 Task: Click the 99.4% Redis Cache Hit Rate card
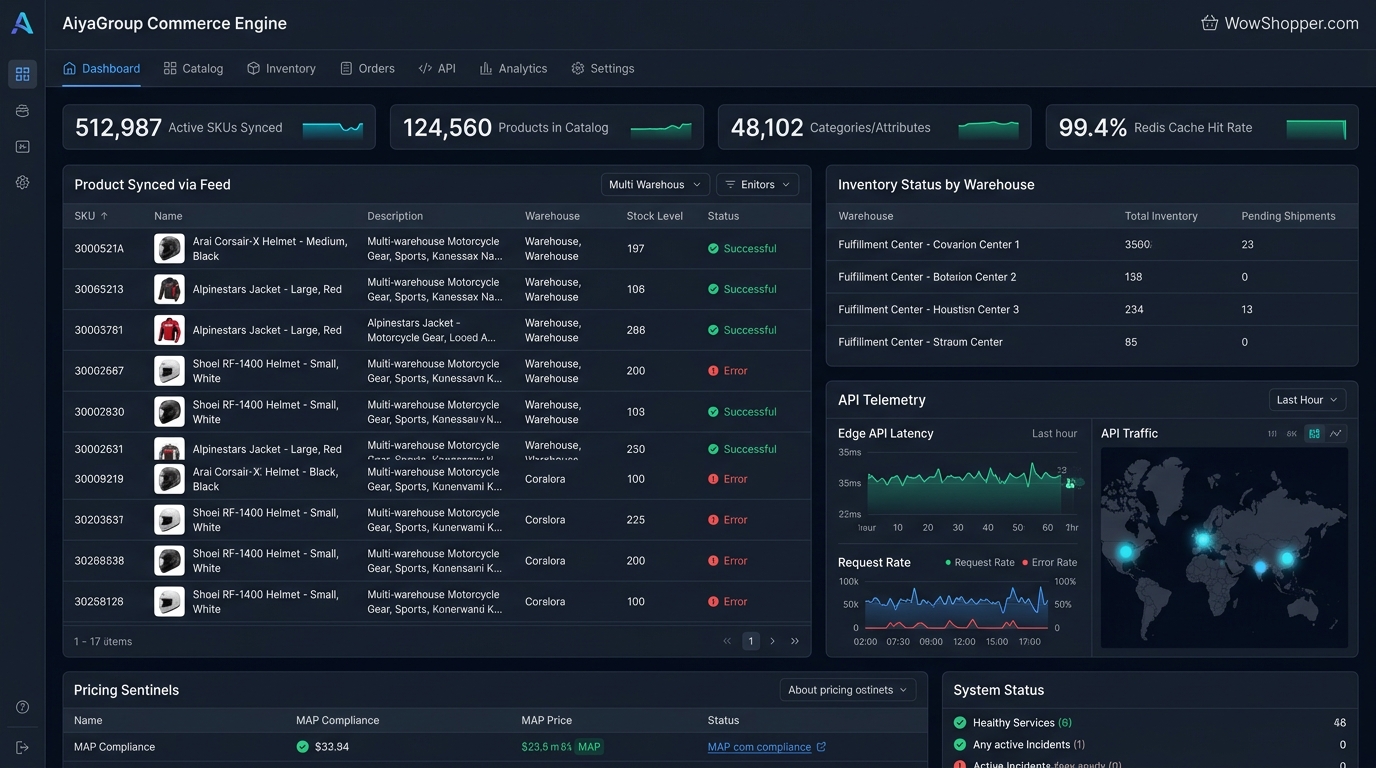[x=1202, y=128]
